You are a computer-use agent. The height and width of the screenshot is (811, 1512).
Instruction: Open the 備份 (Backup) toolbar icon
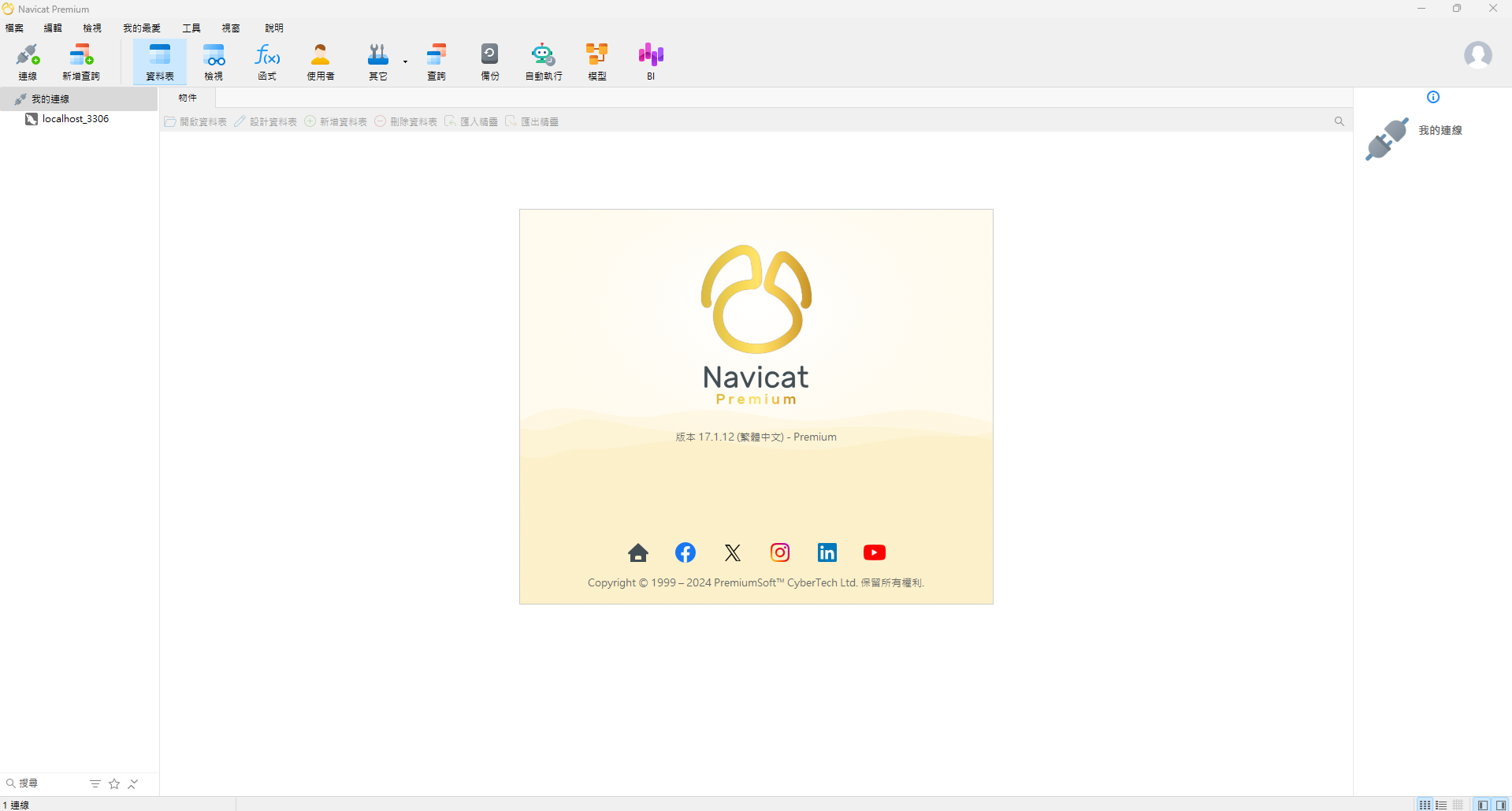490,61
